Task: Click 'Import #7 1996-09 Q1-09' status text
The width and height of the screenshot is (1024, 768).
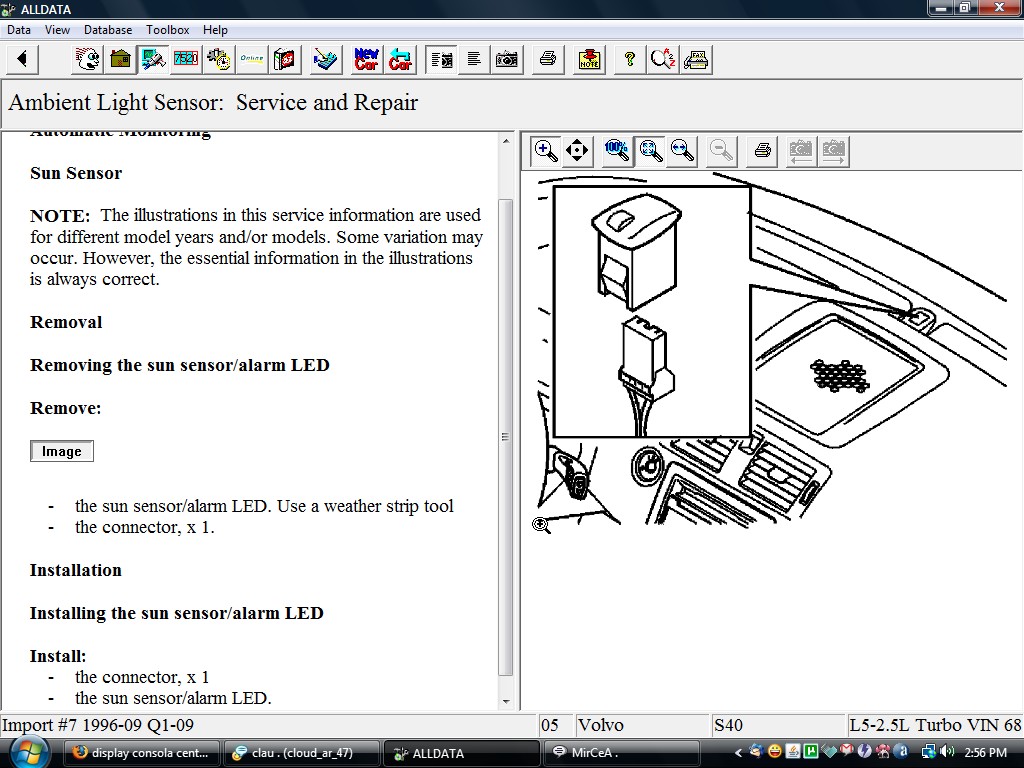Action: pyautogui.click(x=98, y=725)
